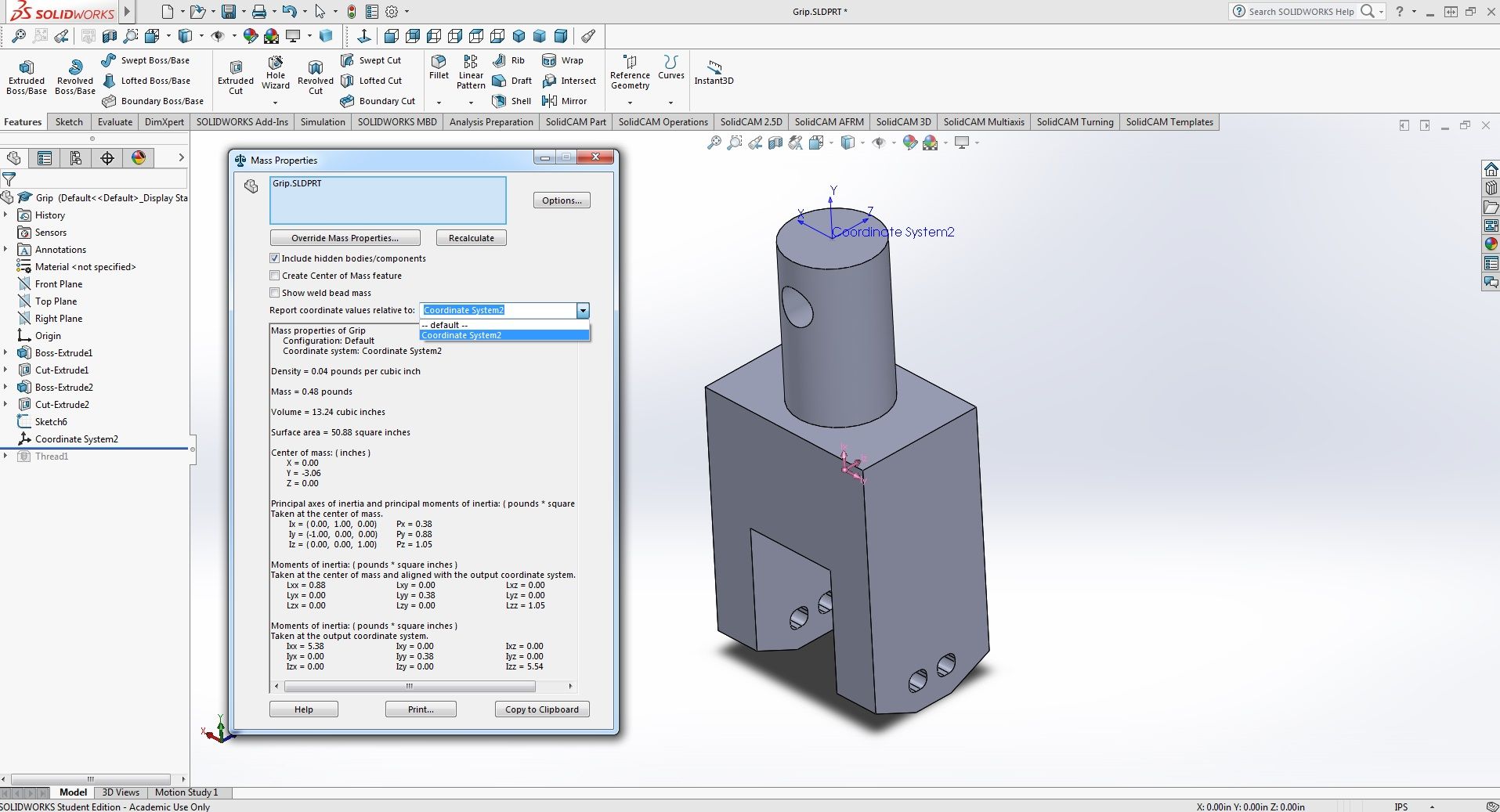Enable Create Center of Mass feature

point(275,275)
